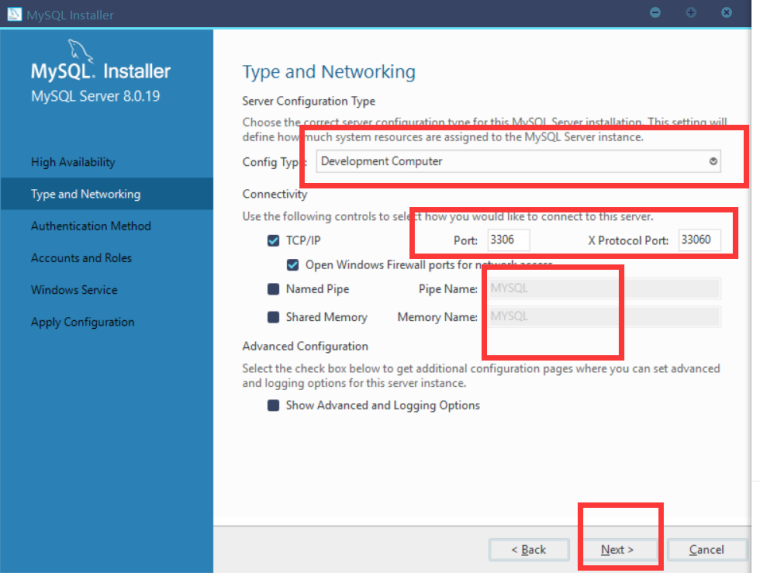Check Show Advanced and Logging Options
760x573 pixels.
pyautogui.click(x=274, y=405)
